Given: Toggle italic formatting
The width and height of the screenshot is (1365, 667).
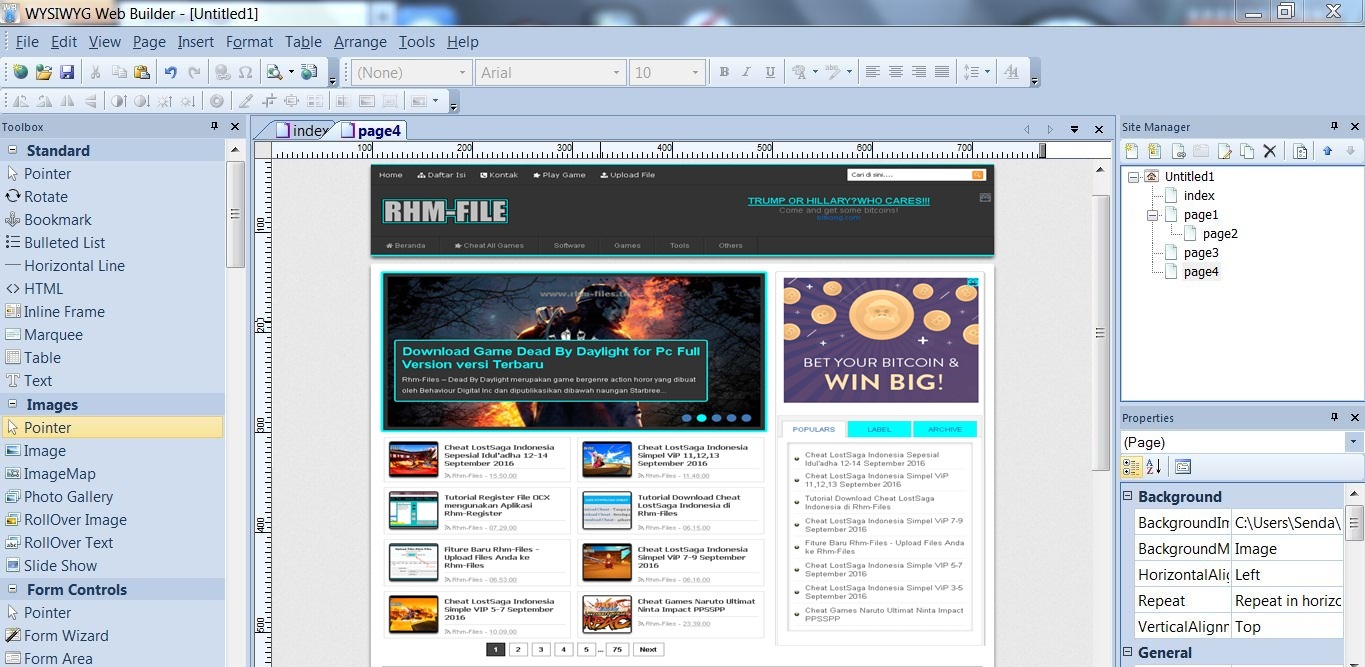Looking at the screenshot, I should coord(746,71).
